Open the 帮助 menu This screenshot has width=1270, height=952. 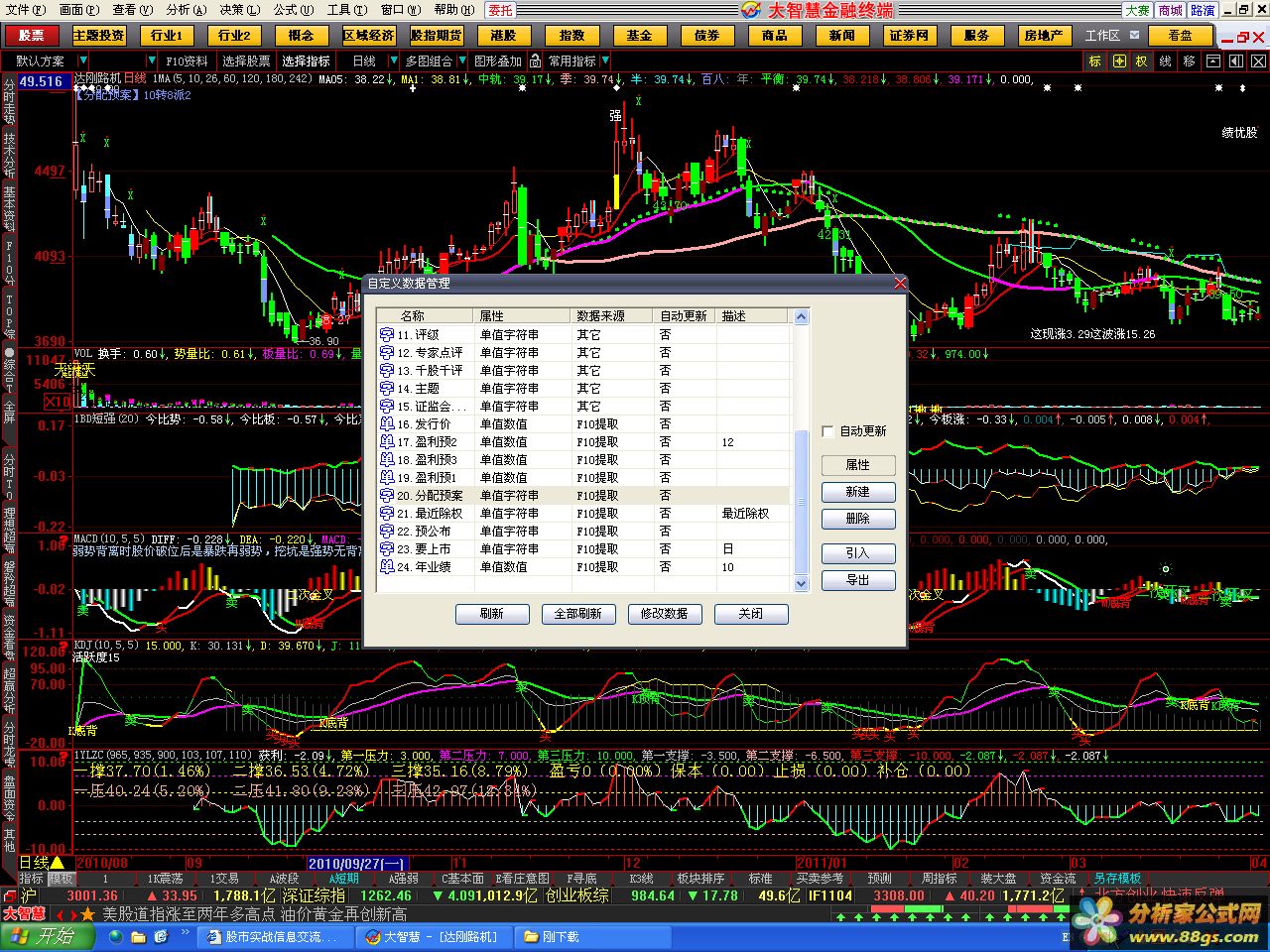coord(452,10)
